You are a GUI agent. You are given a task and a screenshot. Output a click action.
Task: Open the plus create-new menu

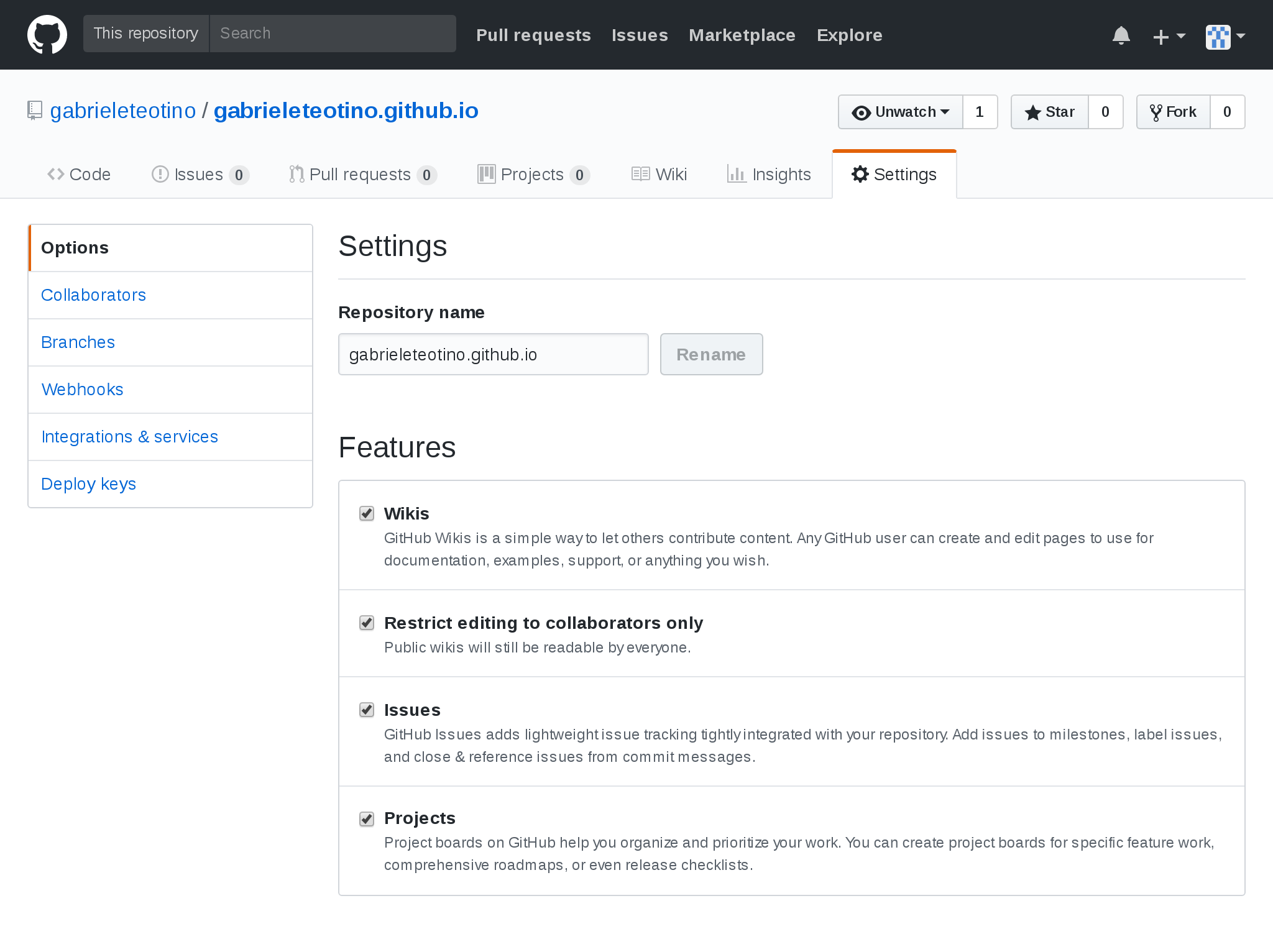point(1169,36)
